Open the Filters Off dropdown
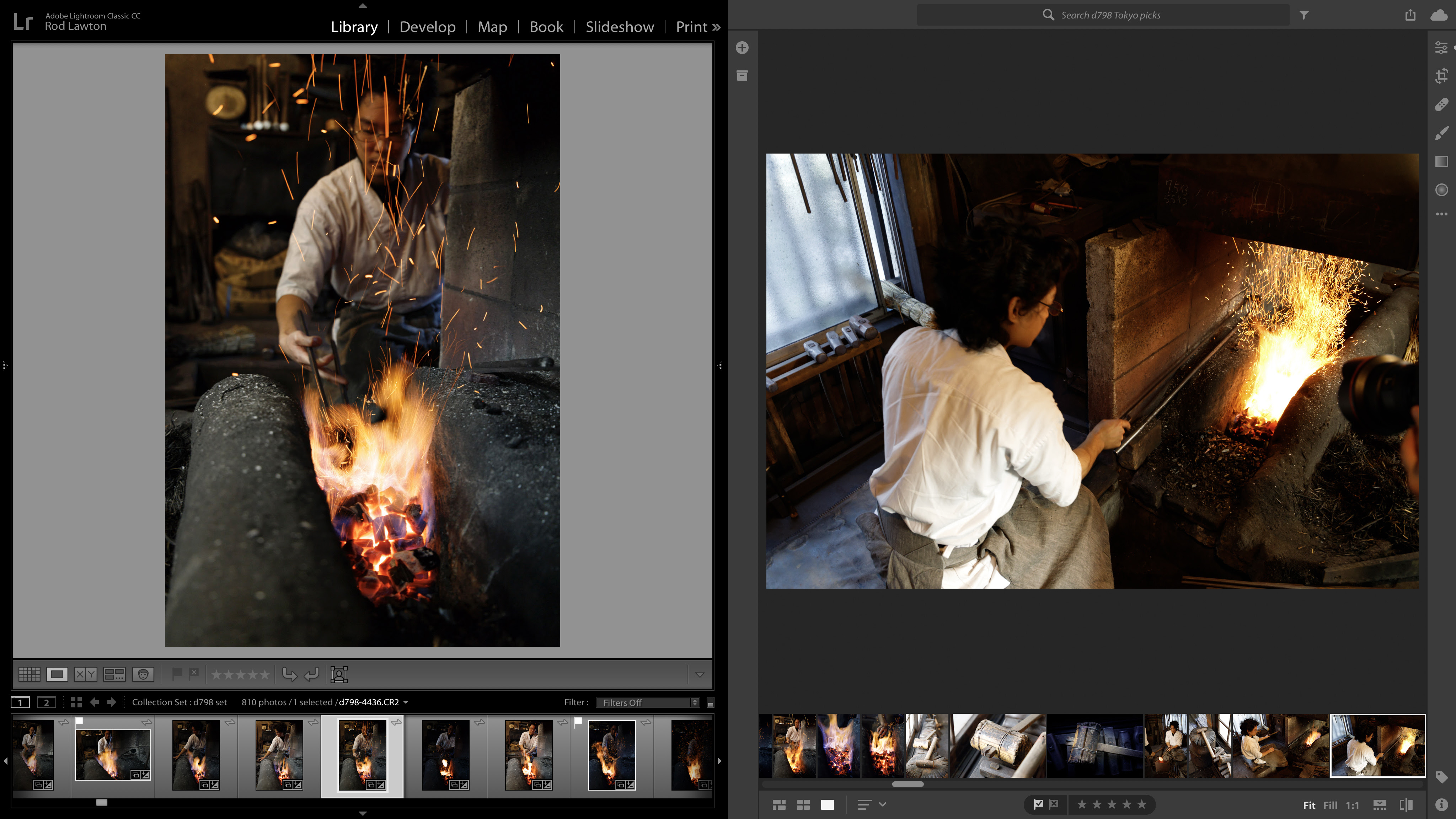 [x=648, y=702]
